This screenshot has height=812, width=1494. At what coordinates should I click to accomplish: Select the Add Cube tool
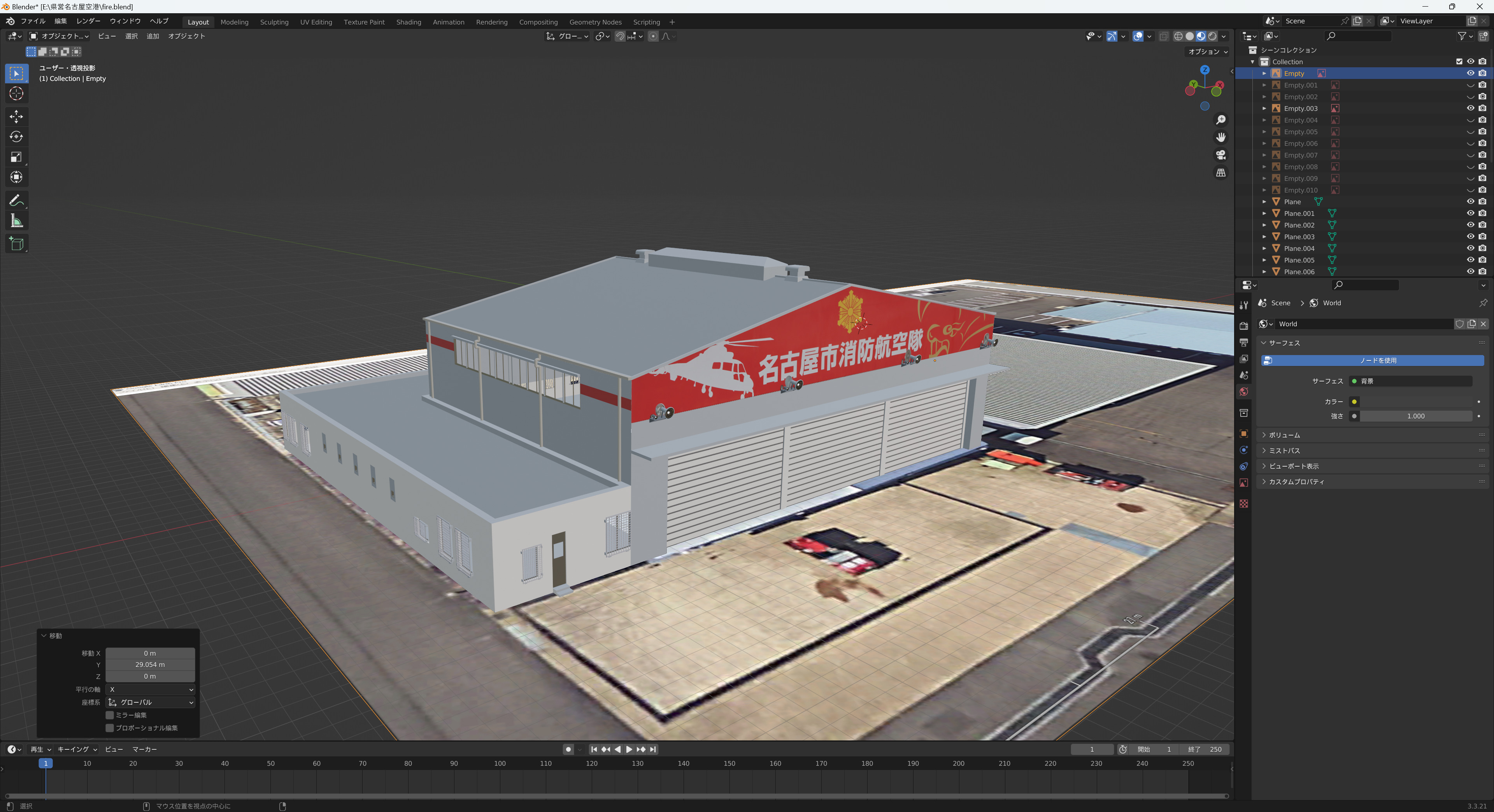tap(16, 244)
